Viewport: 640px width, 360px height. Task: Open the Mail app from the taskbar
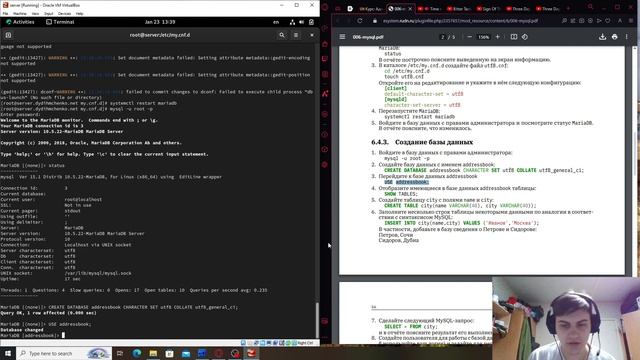tap(186, 353)
